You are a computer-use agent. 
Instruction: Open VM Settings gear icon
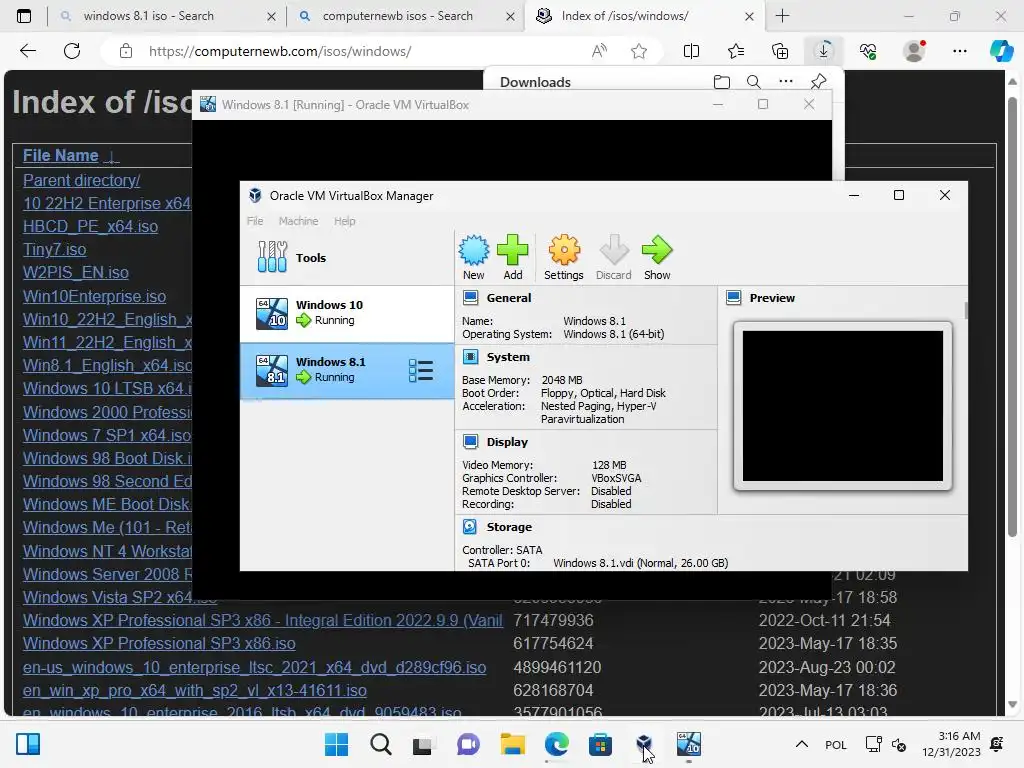(x=564, y=257)
